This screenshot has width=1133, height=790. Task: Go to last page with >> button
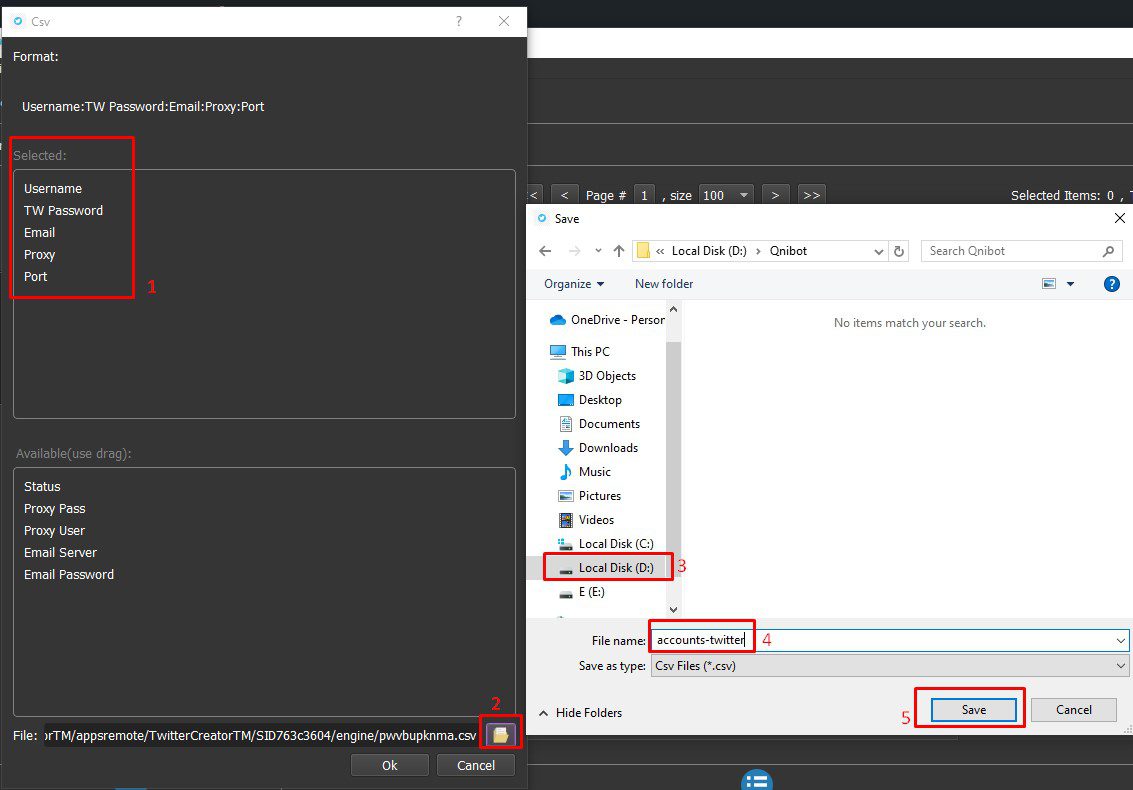811,195
